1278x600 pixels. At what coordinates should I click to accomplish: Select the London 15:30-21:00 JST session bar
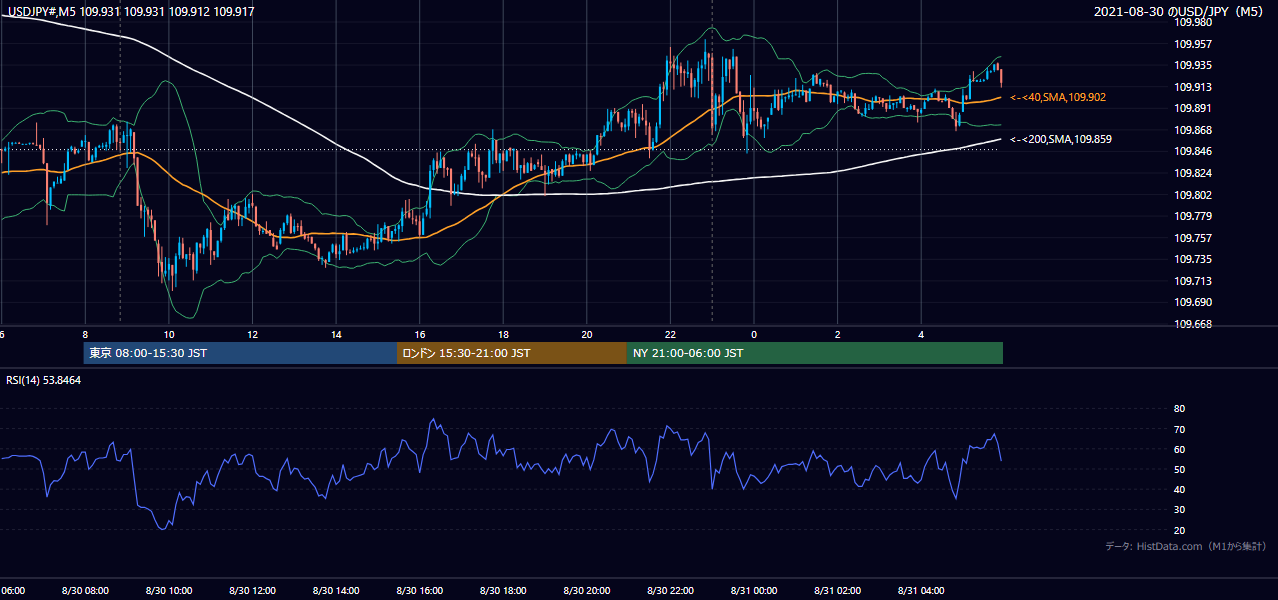512,353
